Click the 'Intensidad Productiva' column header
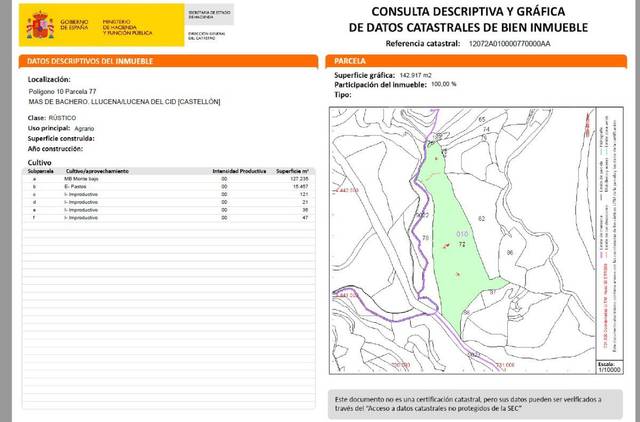 (239, 171)
